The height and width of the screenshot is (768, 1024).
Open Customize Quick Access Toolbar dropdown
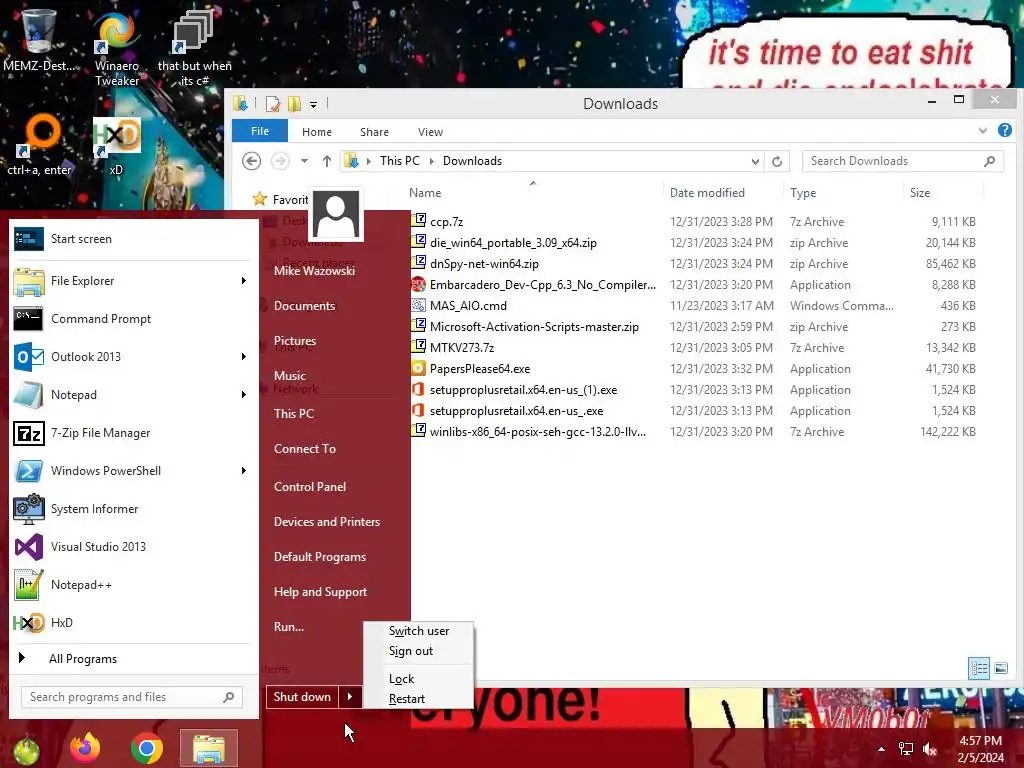point(313,104)
